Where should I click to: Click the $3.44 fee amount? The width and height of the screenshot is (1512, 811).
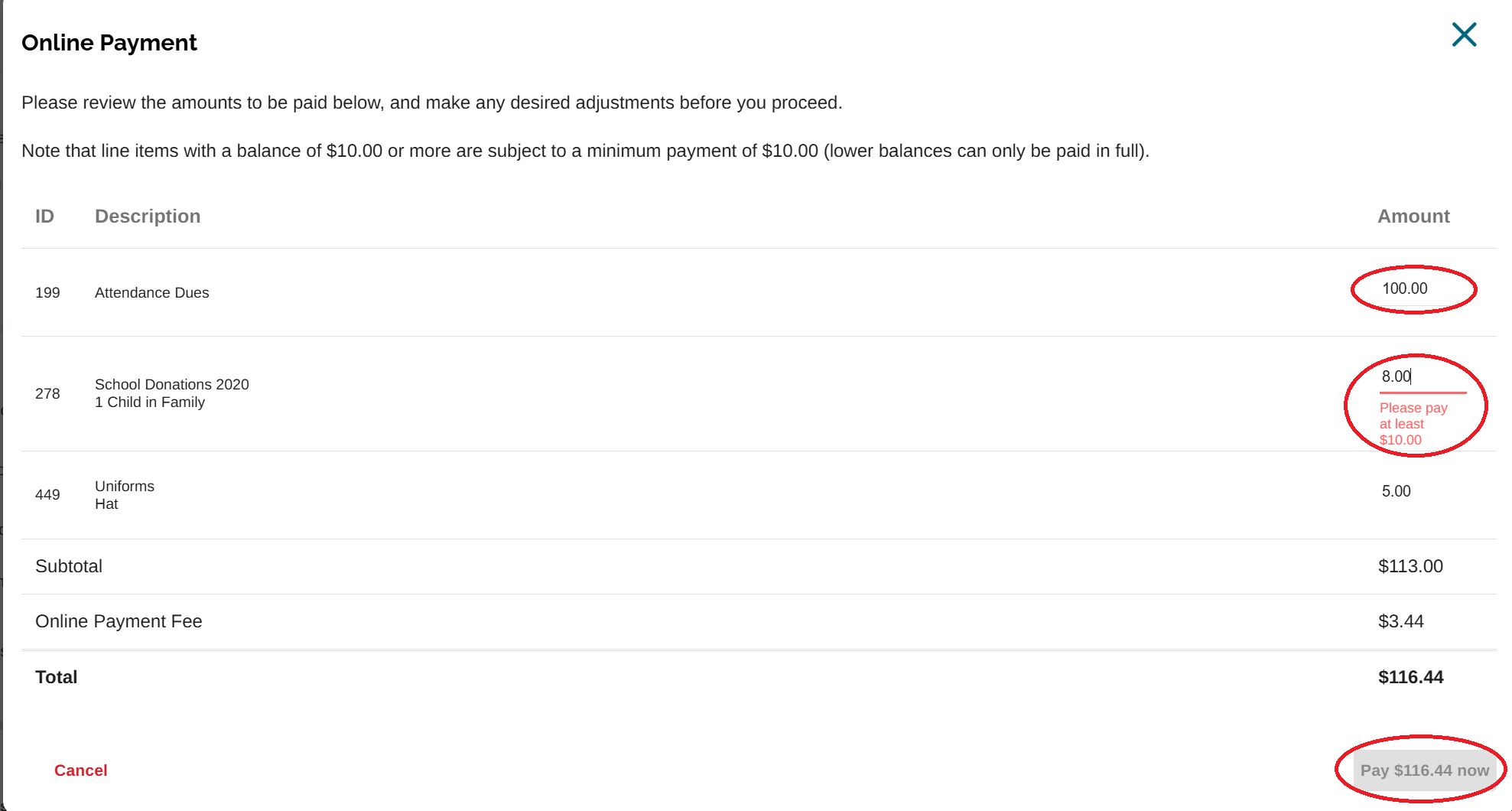tap(1400, 621)
